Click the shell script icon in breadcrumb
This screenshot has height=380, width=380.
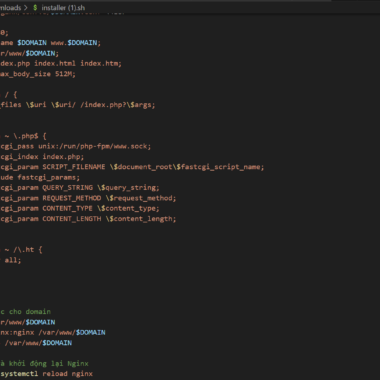click(35, 7)
